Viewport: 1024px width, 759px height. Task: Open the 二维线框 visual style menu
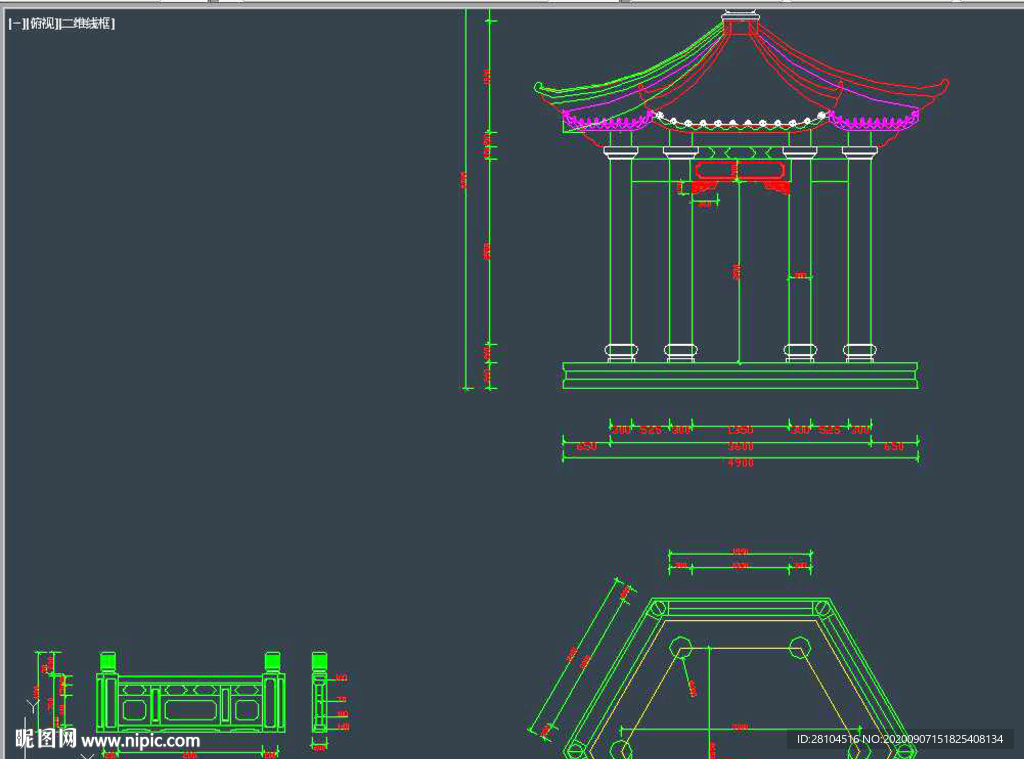(x=87, y=24)
